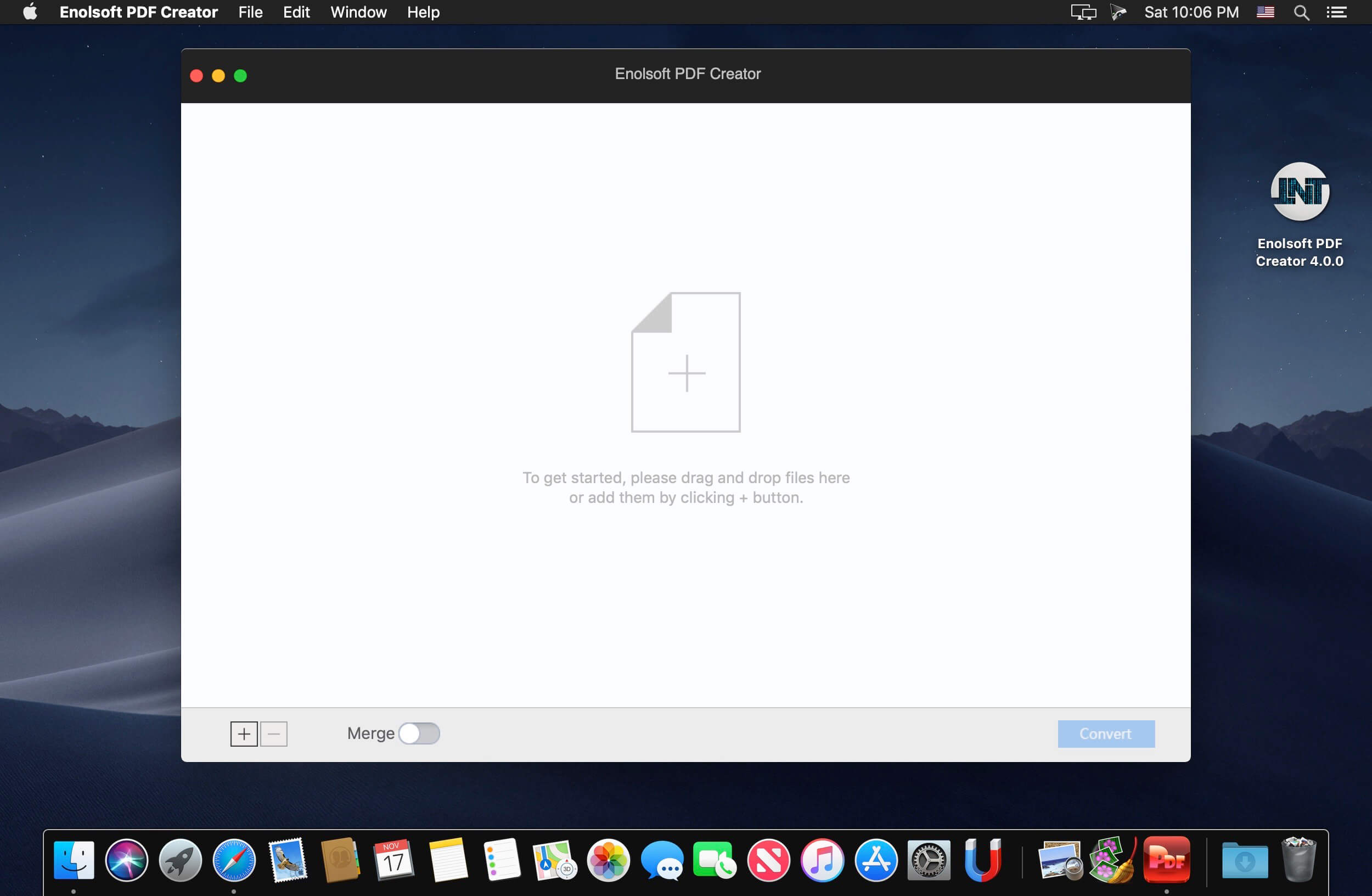
Task: Open the File menu
Action: (250, 12)
